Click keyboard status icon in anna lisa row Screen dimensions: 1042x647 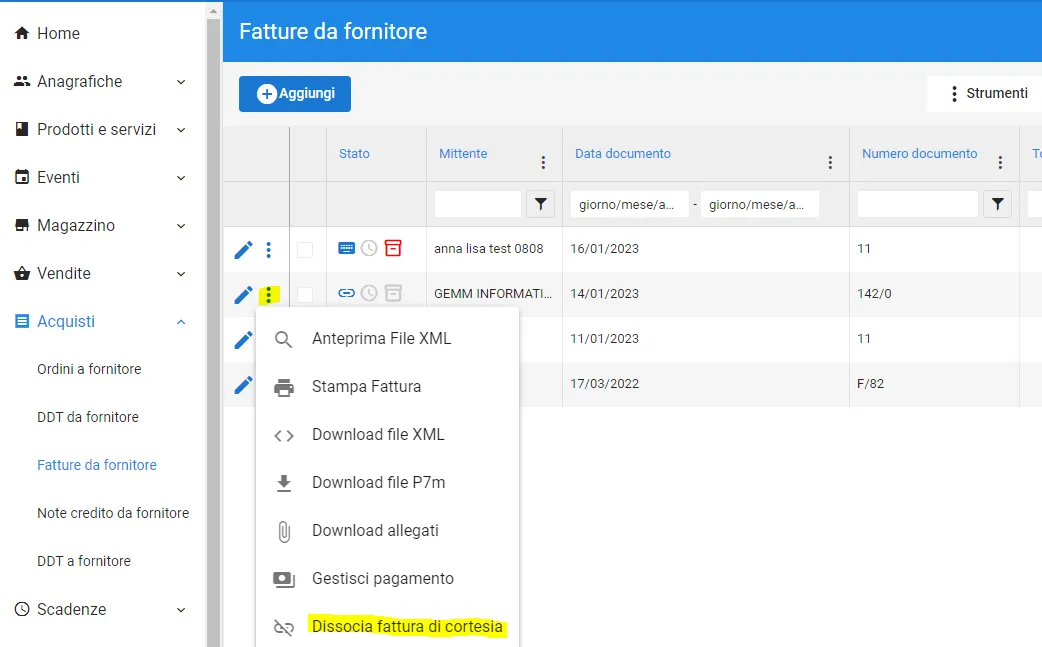(x=346, y=248)
